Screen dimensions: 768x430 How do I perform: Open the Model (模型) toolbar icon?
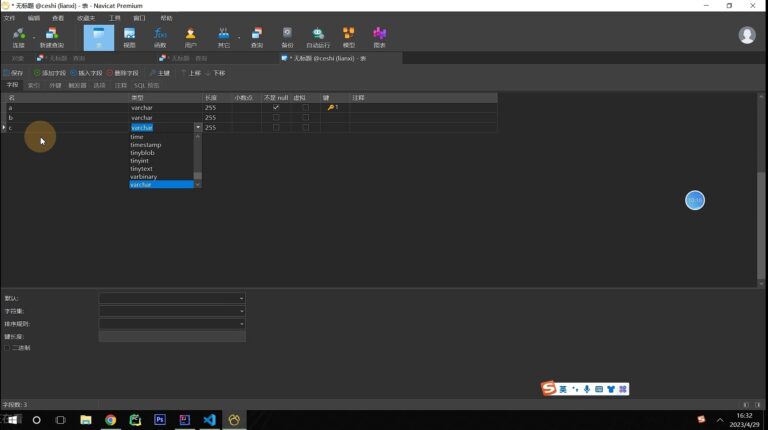(x=349, y=38)
